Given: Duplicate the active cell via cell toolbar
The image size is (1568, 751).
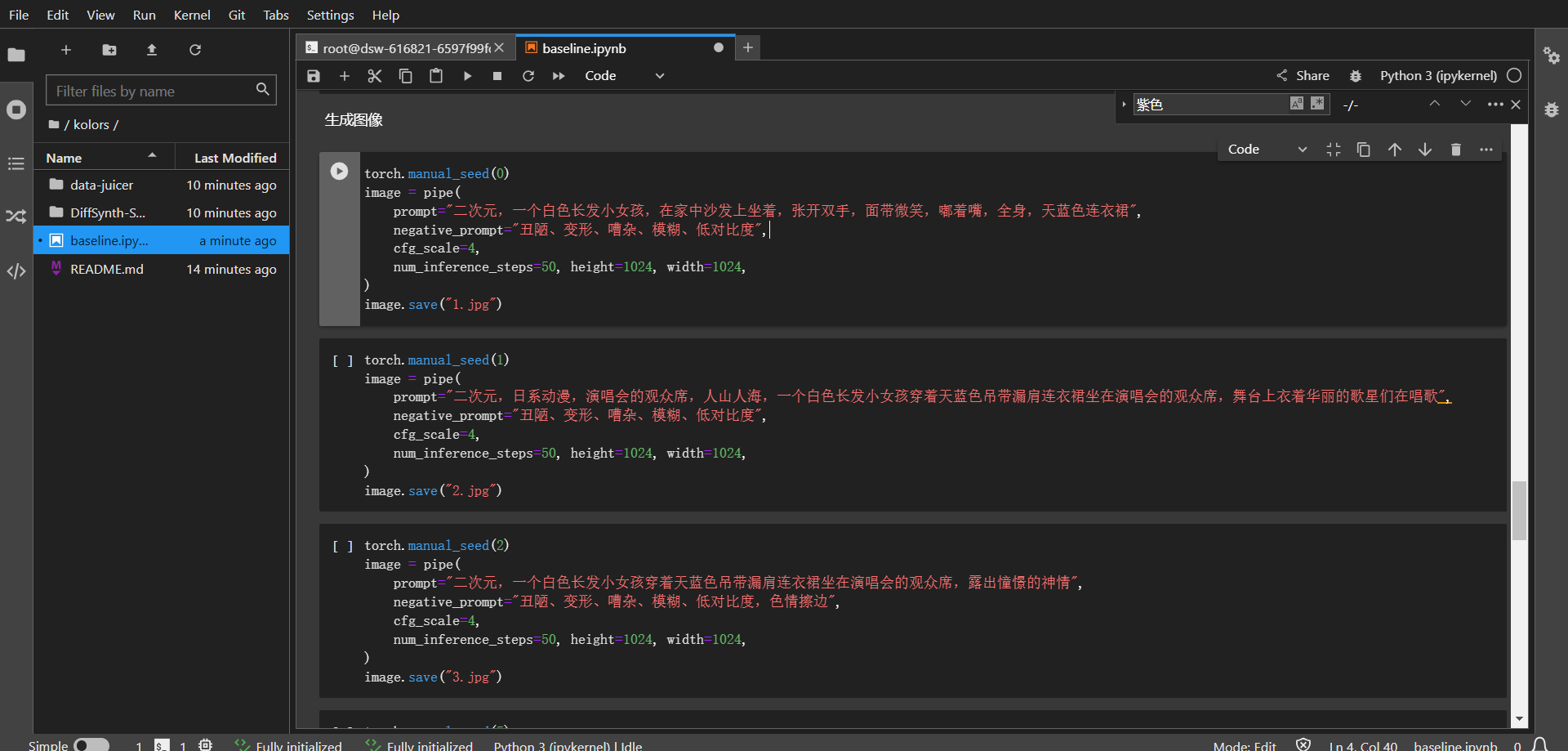Looking at the screenshot, I should click(1363, 150).
